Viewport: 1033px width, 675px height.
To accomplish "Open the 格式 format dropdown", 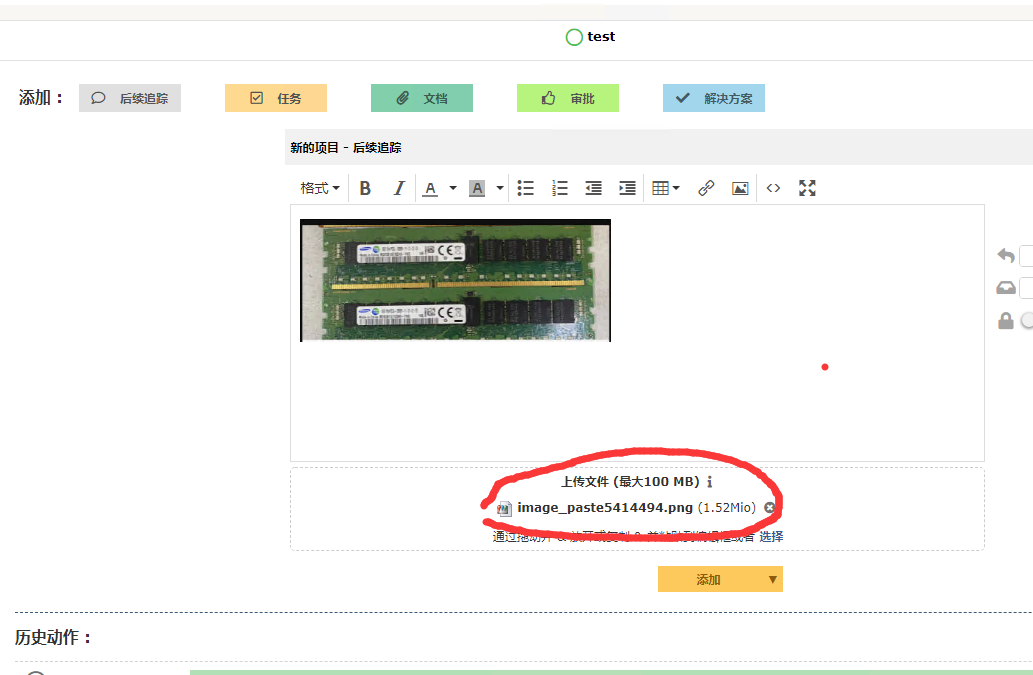I will point(318,187).
